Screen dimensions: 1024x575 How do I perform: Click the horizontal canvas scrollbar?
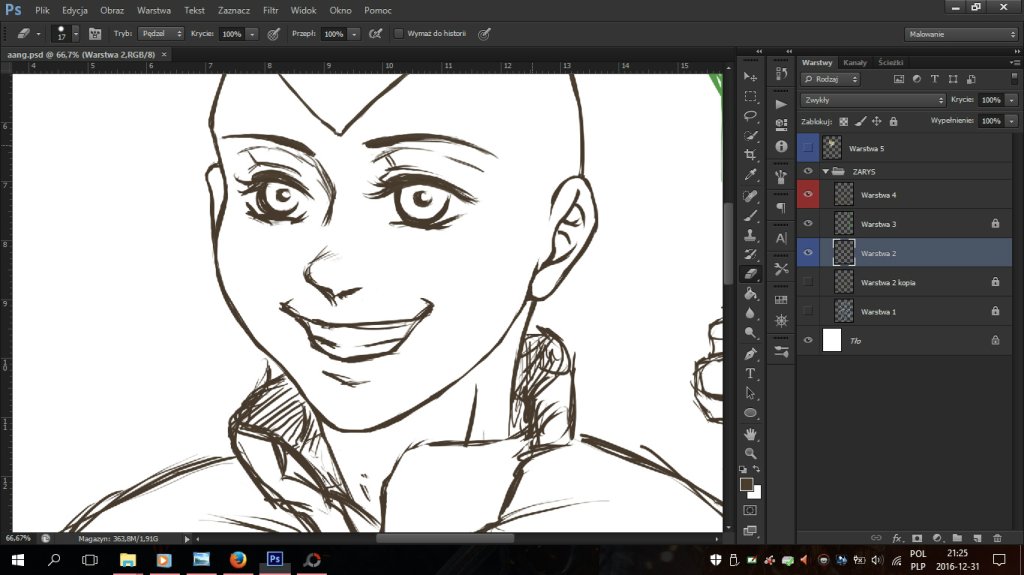tap(445, 538)
